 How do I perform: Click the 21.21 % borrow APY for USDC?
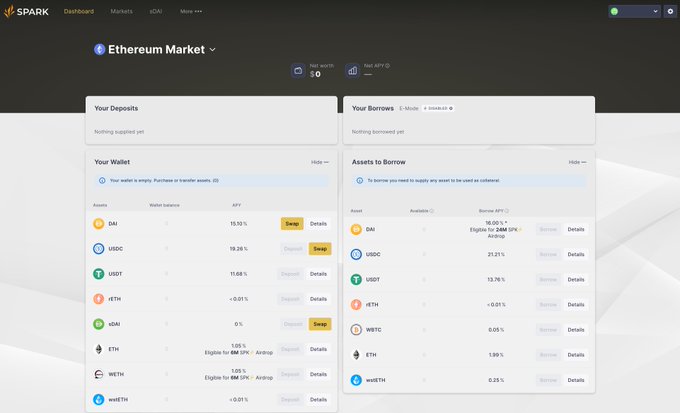pyautogui.click(x=496, y=254)
